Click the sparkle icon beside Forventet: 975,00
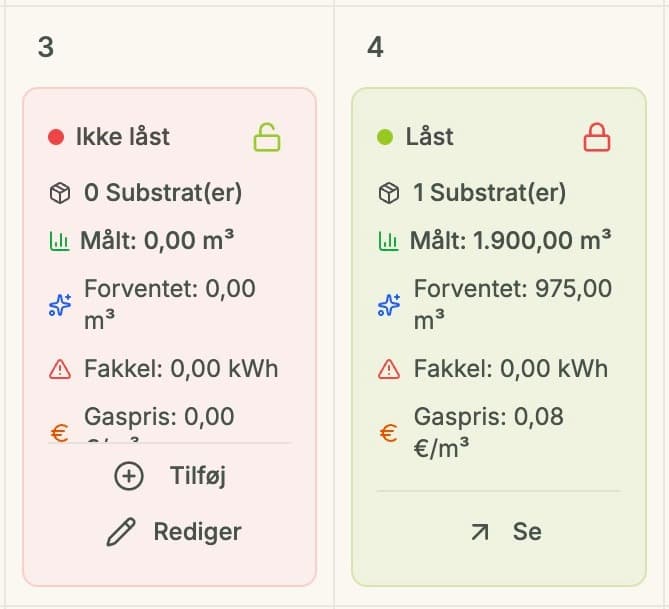Viewport: 669px width, 609px height. click(389, 305)
